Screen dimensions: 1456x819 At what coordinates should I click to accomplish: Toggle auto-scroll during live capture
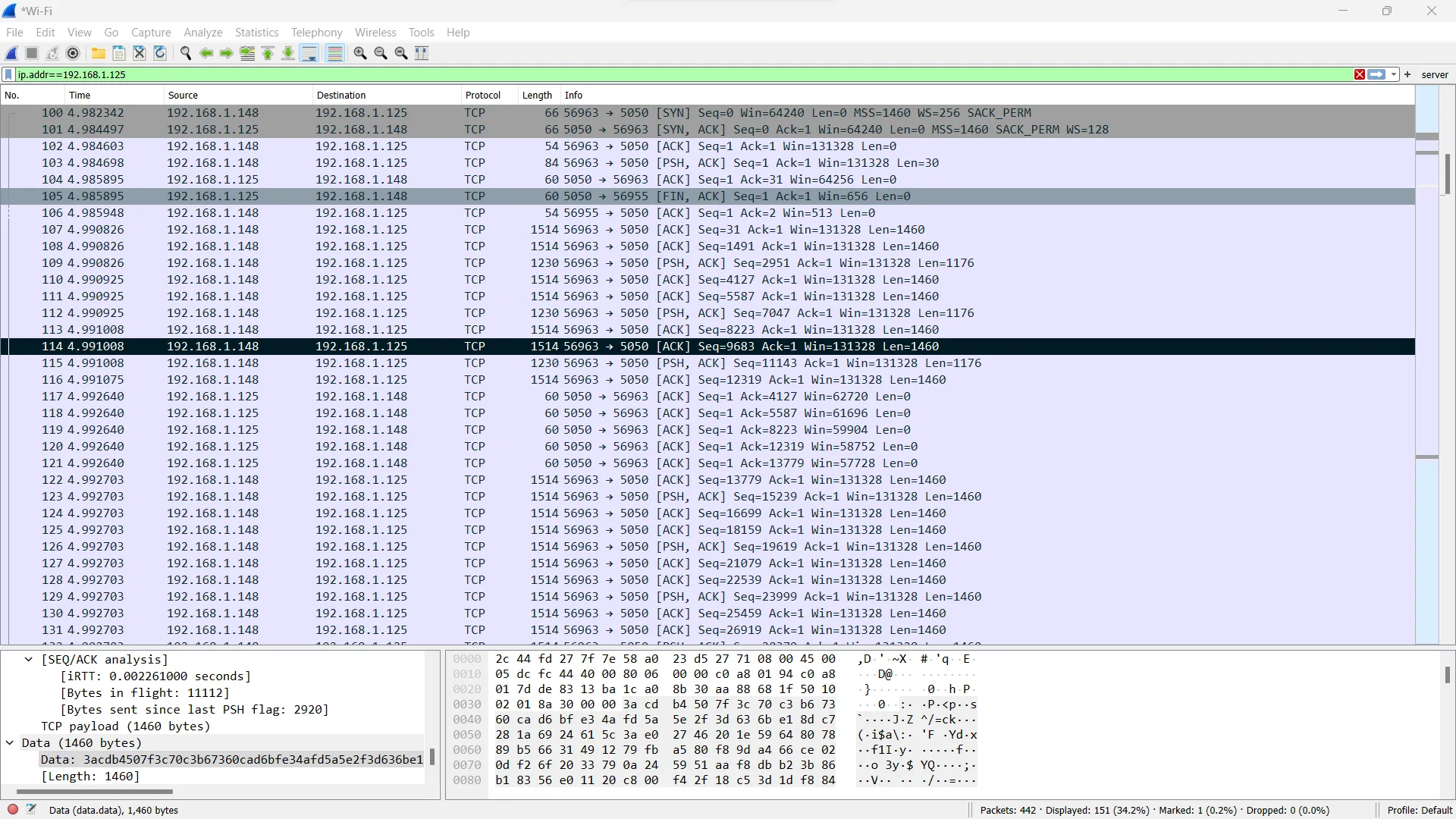click(309, 53)
